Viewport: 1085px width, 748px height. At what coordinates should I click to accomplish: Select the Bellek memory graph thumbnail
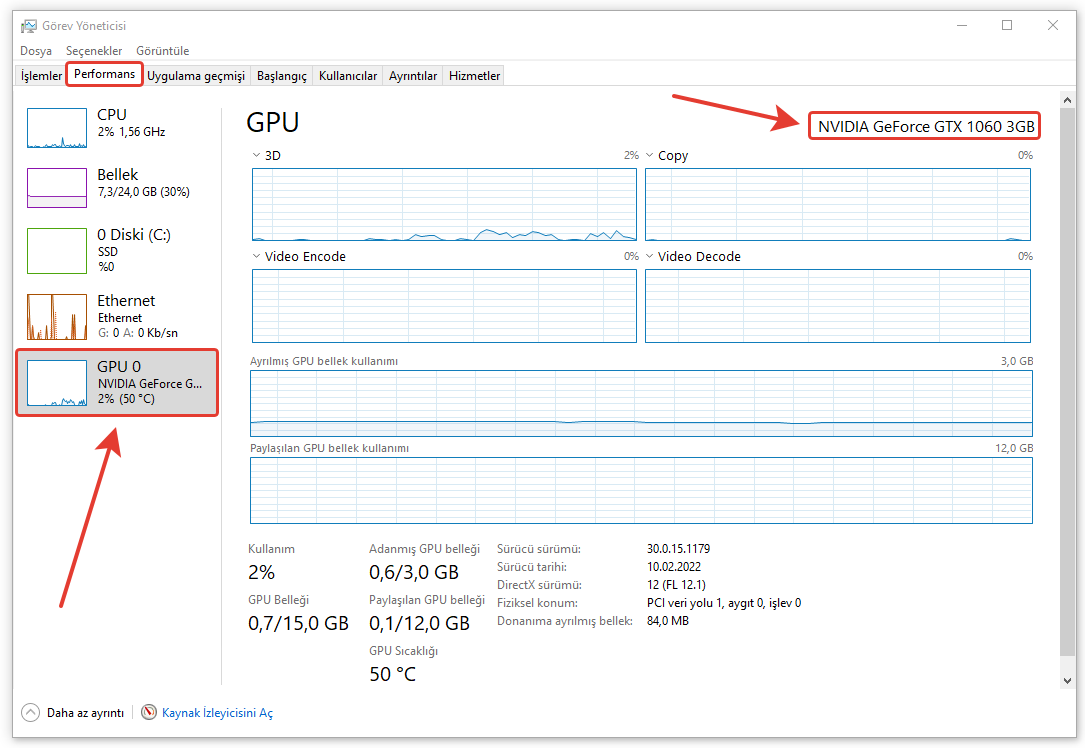56,187
